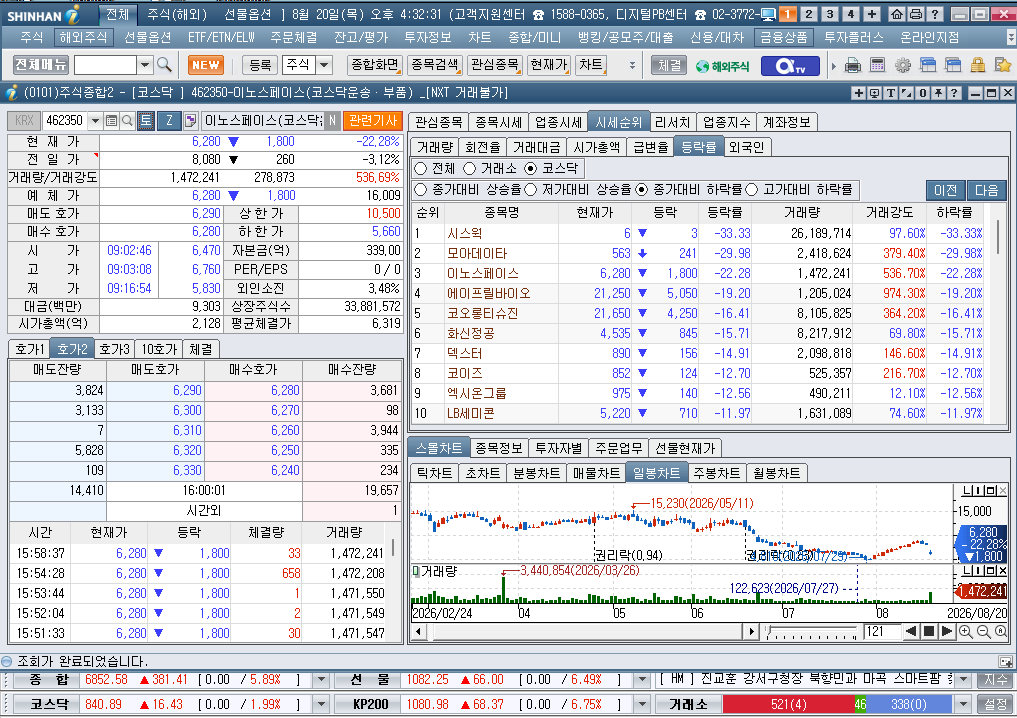The image size is (1017, 718).
Task: Open the 선물옵션 menu
Action: [x=147, y=38]
